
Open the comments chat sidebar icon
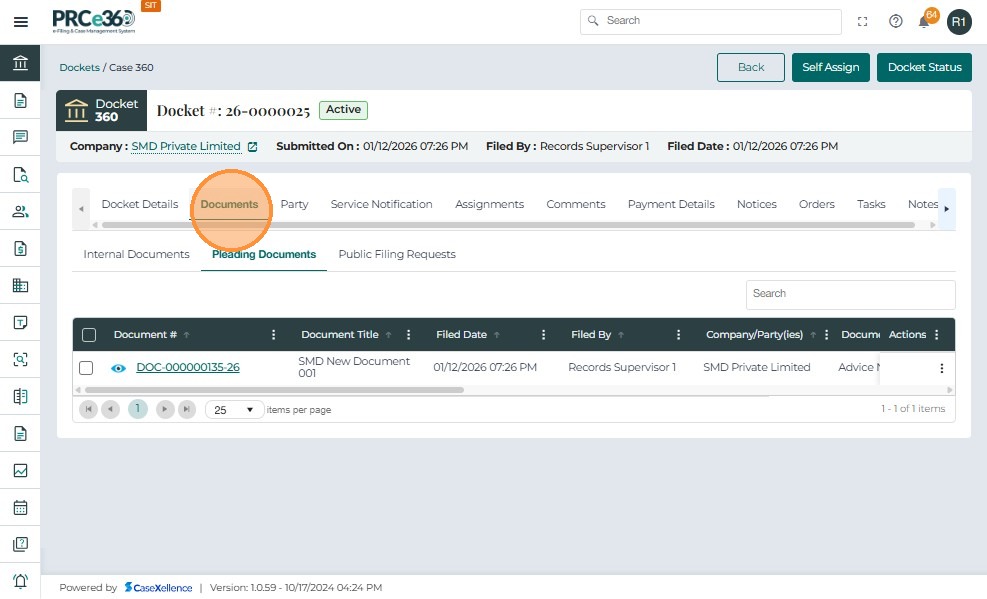pos(20,137)
